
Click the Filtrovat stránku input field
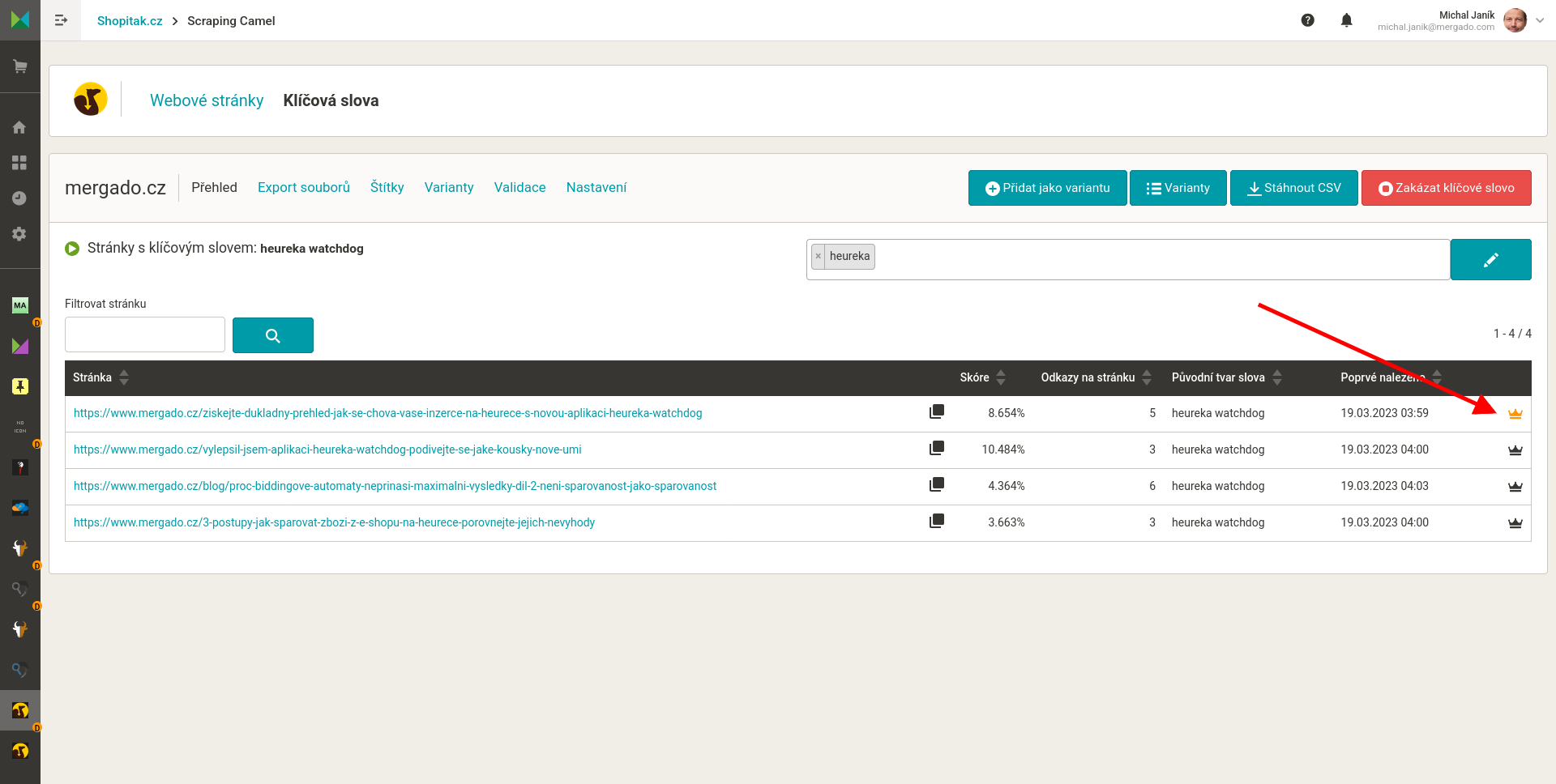pos(145,334)
